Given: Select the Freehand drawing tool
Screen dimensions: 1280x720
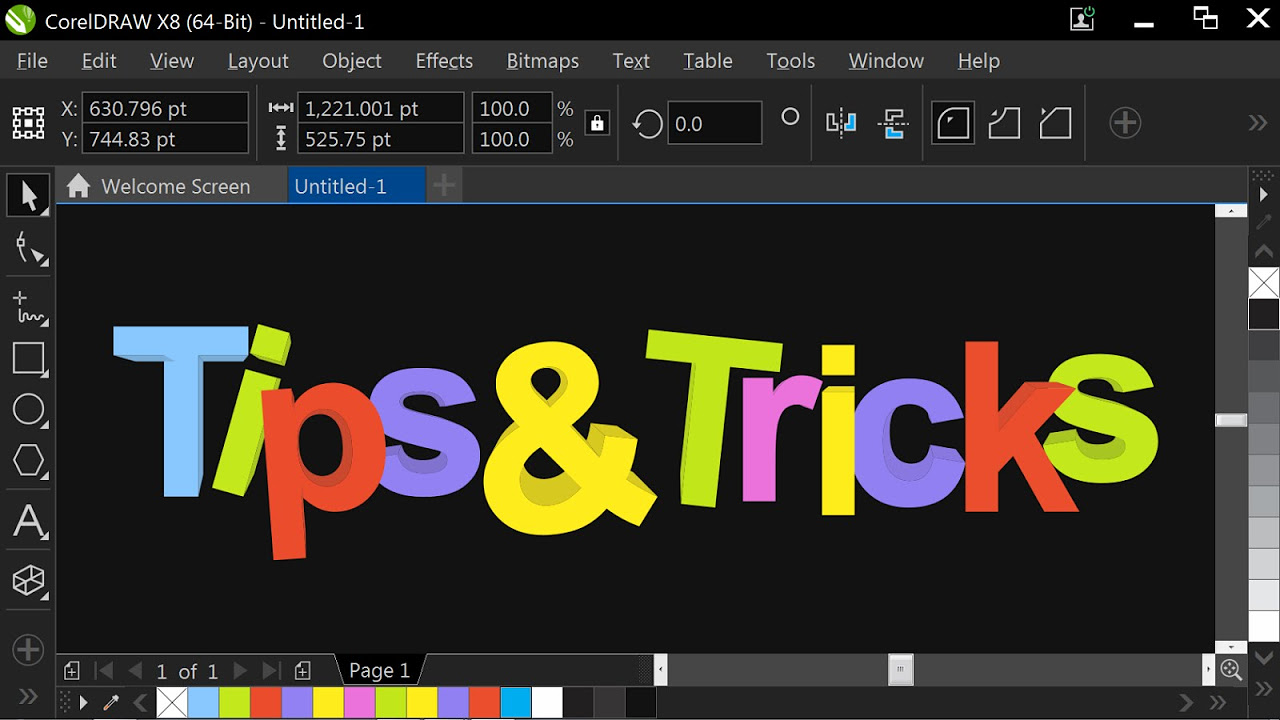Looking at the screenshot, I should [28, 307].
